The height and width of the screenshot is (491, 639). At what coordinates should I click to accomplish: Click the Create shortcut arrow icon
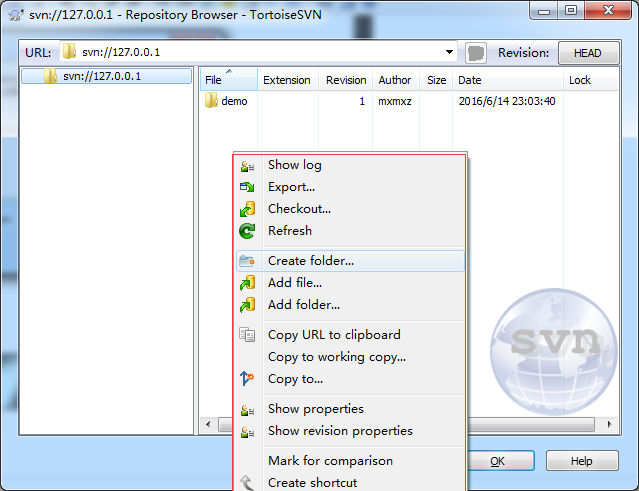tap(247, 483)
